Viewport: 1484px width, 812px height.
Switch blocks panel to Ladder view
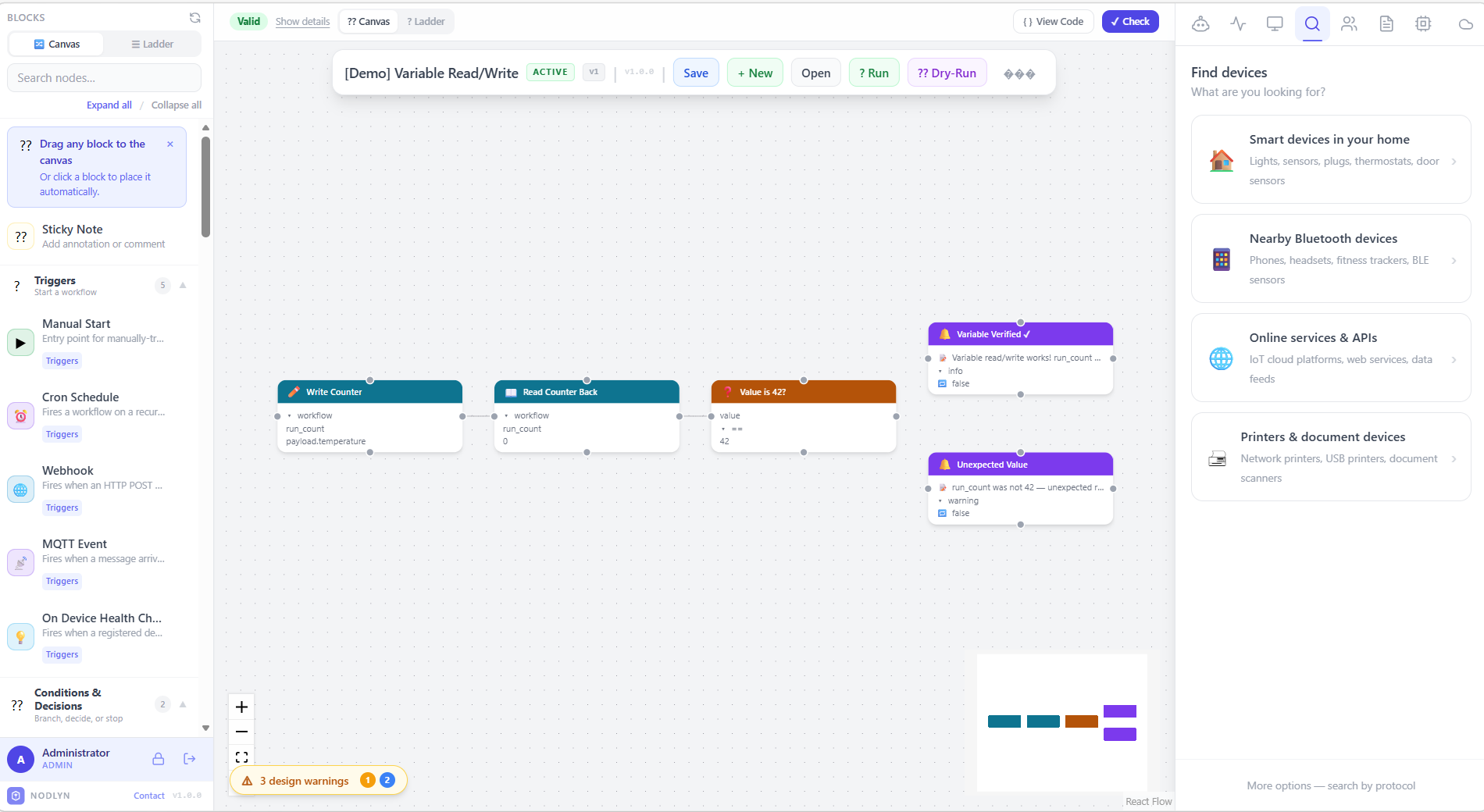pyautogui.click(x=152, y=45)
